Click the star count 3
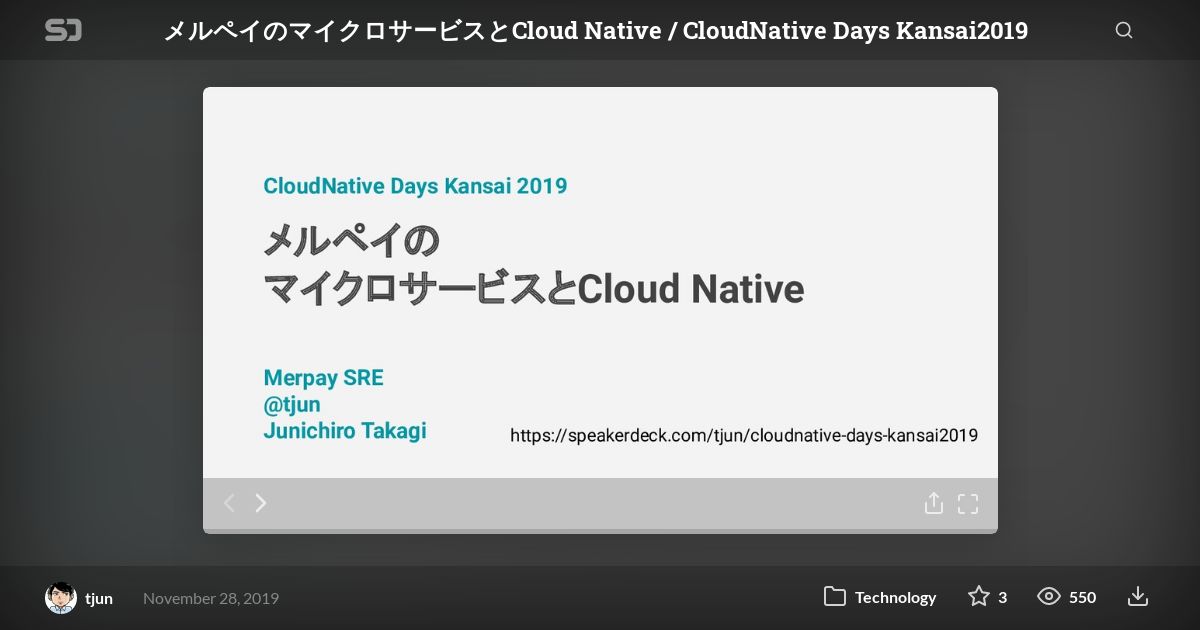The width and height of the screenshot is (1200, 630). pos(1002,597)
